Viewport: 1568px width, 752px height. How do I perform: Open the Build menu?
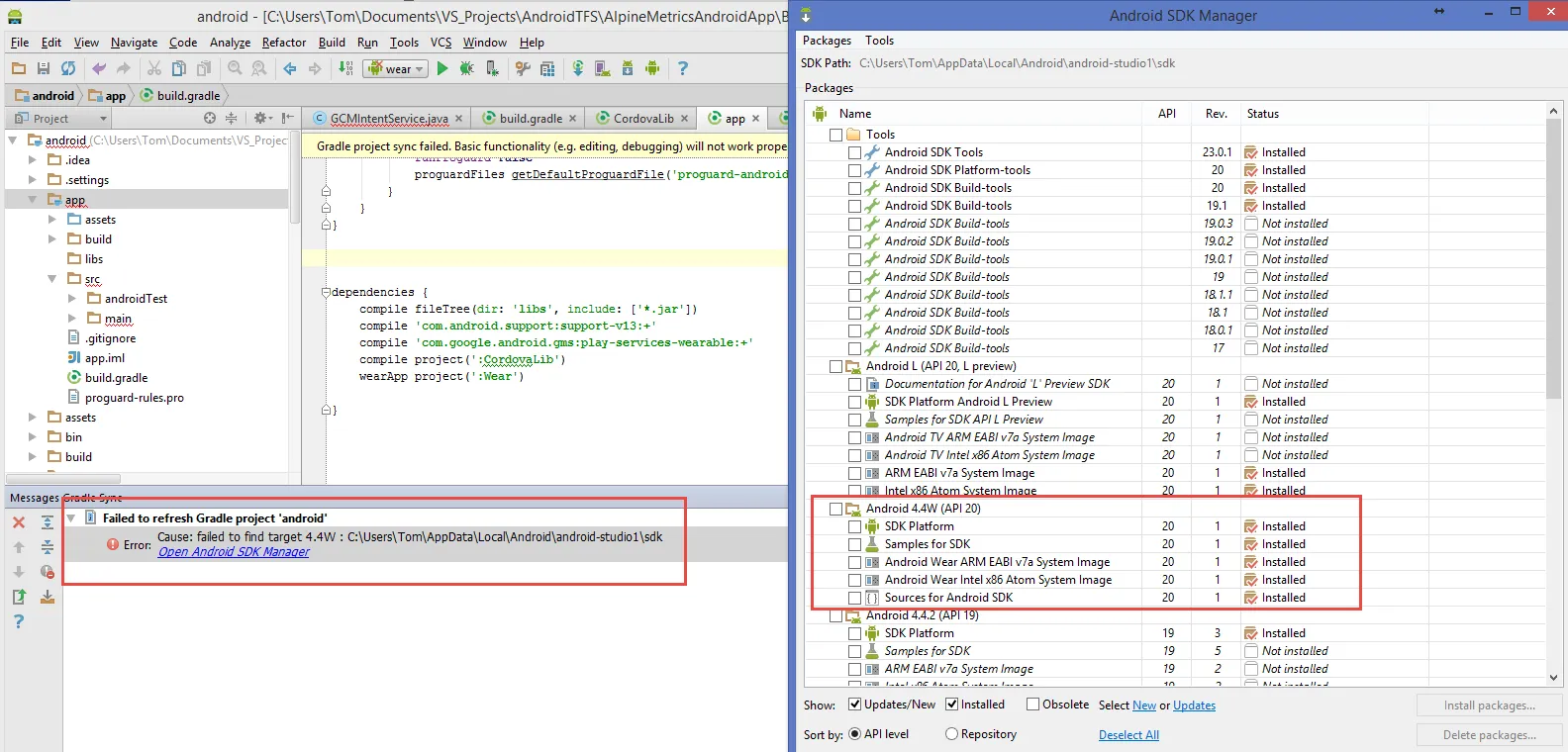pyautogui.click(x=332, y=43)
